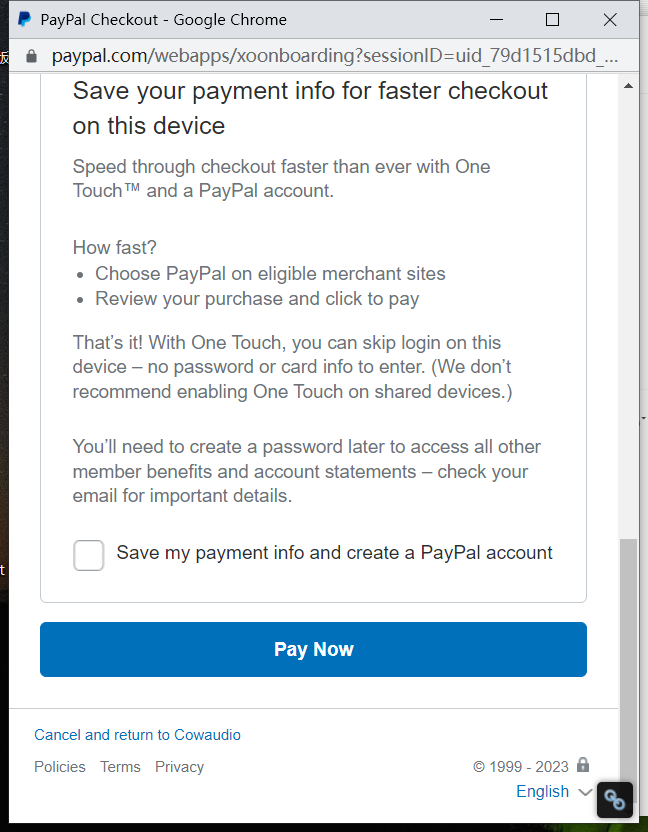Viewport: 648px width, 832px height.
Task: Click the padlock icon beside © 1999 - 2023
Action: [x=583, y=765]
